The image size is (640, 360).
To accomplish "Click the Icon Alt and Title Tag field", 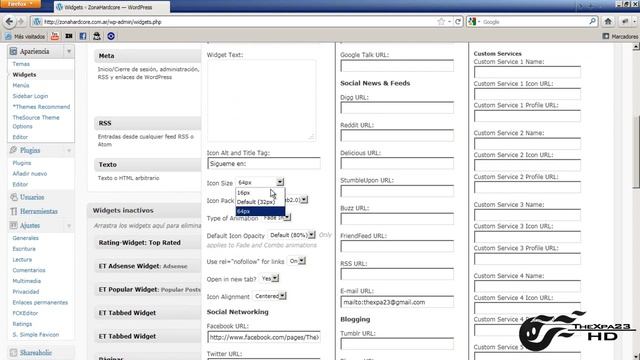I will click(264, 163).
